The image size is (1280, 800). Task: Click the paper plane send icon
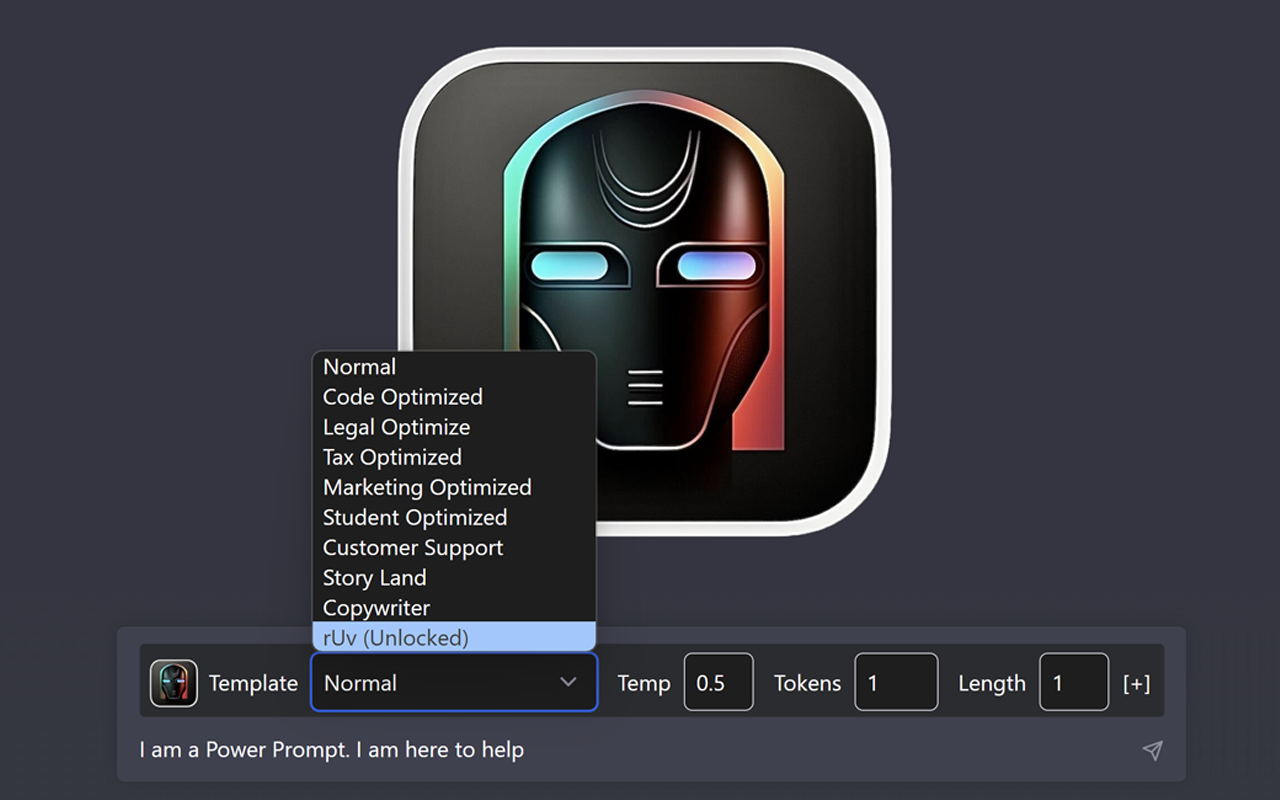[1152, 749]
